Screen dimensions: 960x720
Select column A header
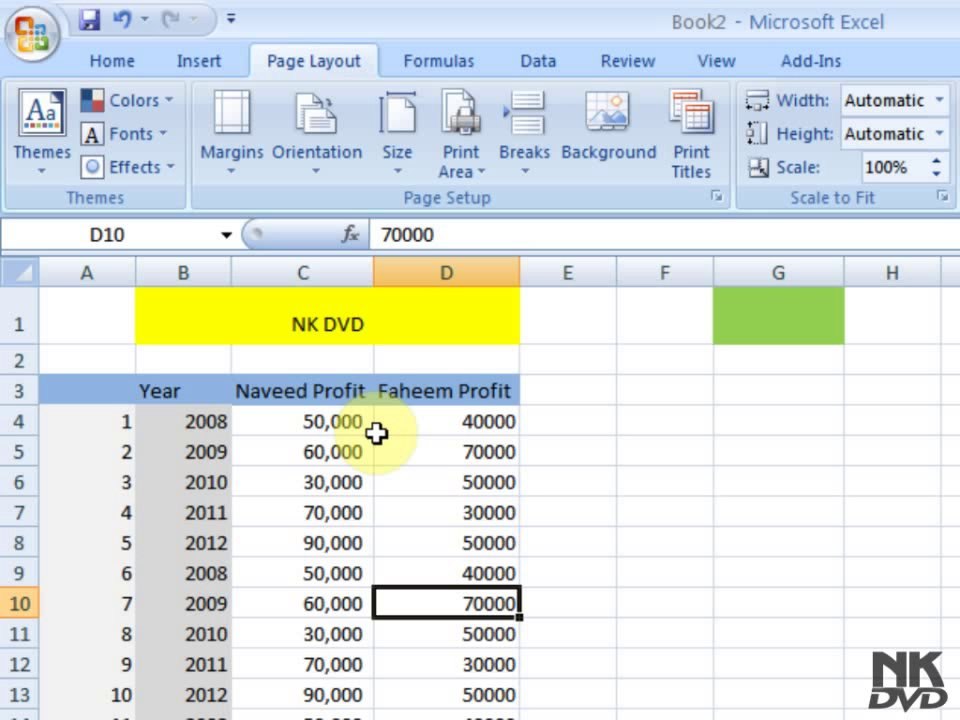pos(87,272)
